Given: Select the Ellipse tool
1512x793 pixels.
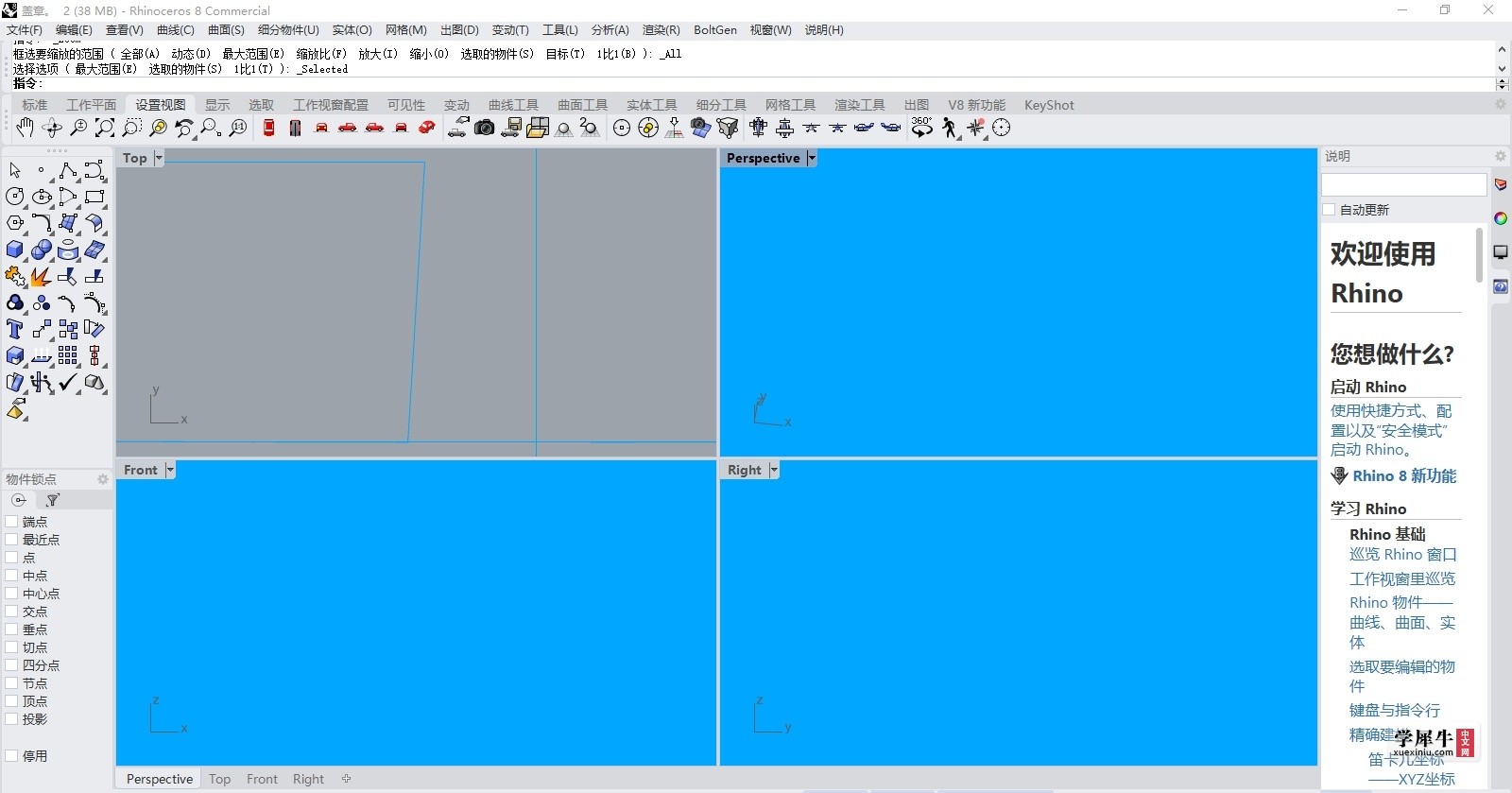Looking at the screenshot, I should click(x=42, y=197).
